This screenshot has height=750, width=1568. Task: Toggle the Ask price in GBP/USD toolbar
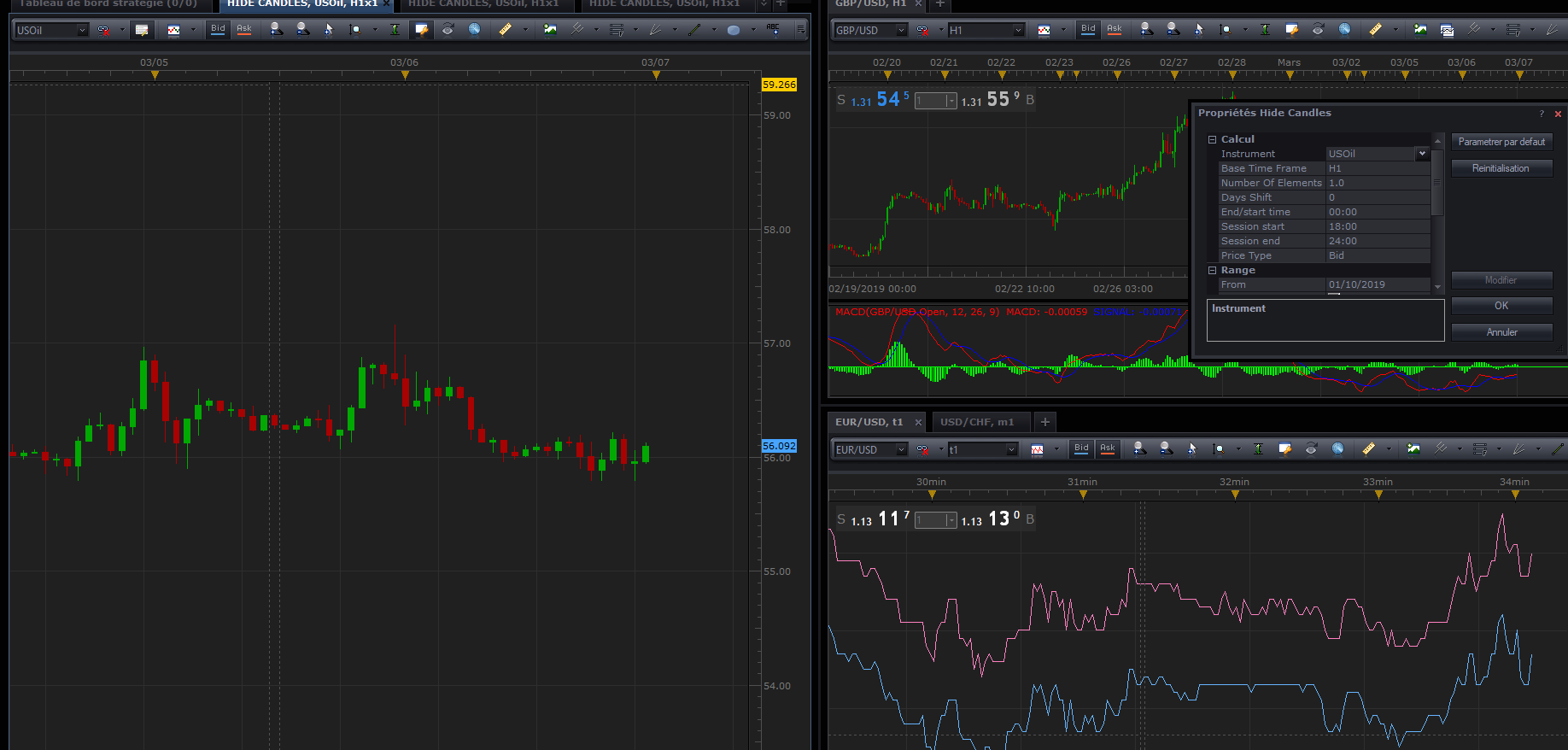1115,30
